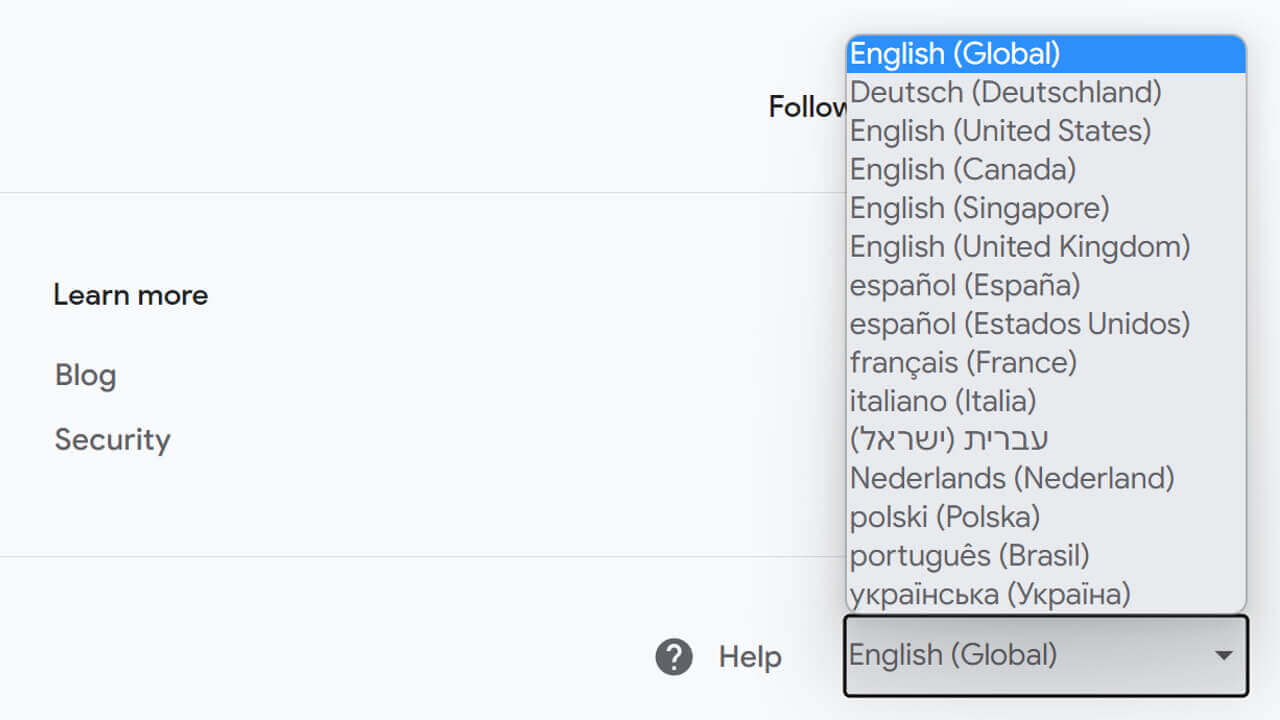Select français (France) language
The image size is (1280, 720).
(962, 362)
